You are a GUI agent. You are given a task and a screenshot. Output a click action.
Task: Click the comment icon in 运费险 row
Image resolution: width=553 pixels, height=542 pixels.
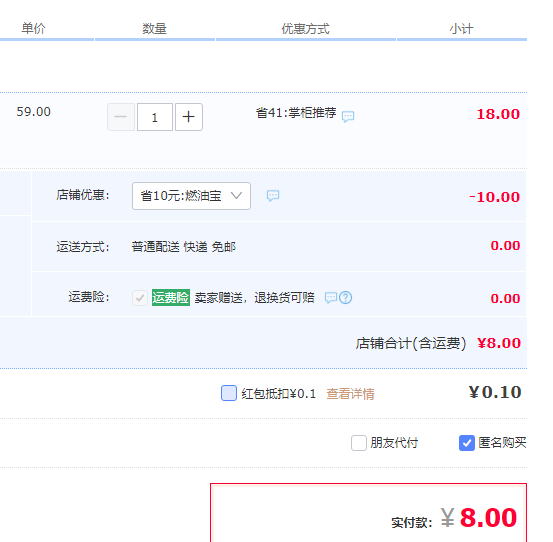point(331,298)
